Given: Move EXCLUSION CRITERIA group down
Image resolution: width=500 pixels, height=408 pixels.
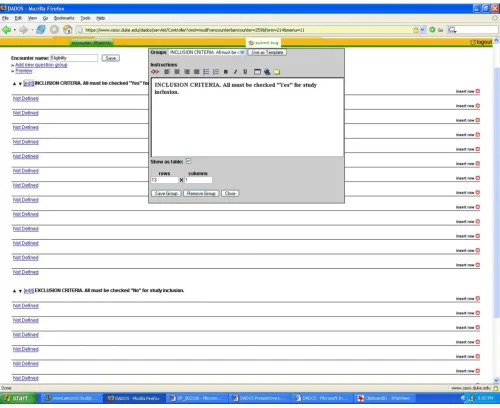Looking at the screenshot, I should pos(20,291).
